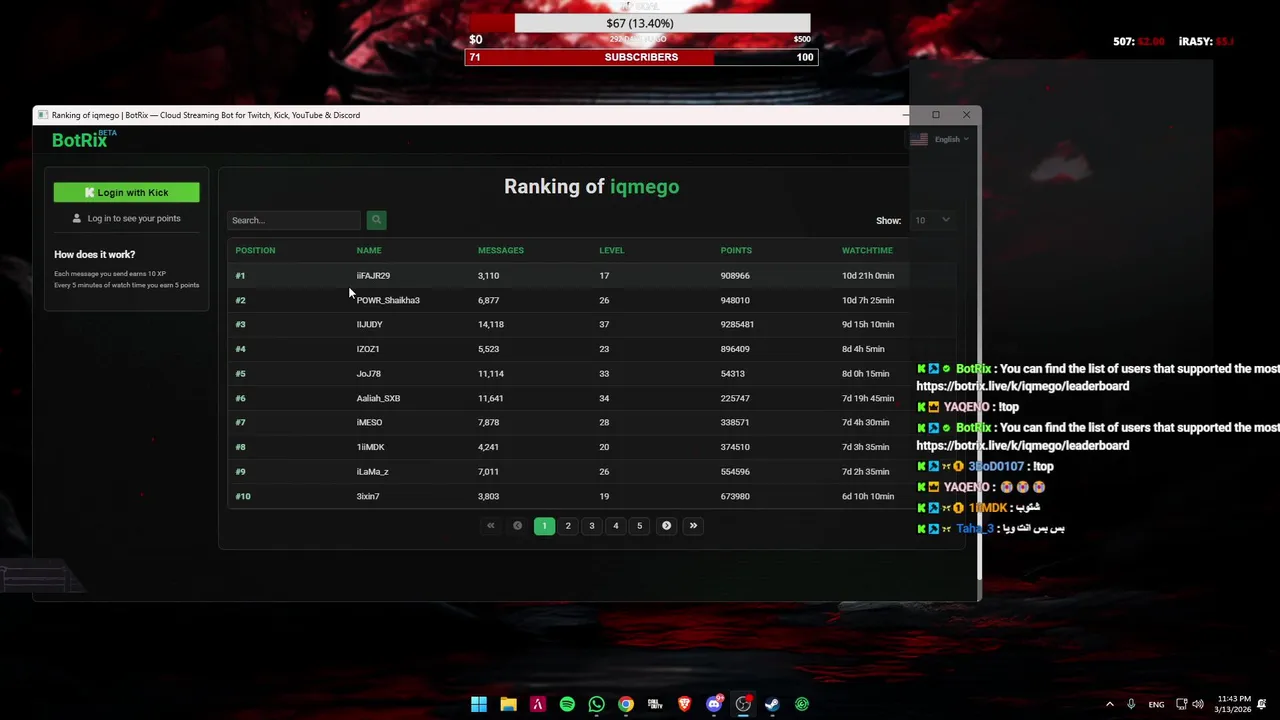
Task: Click the Ranking of iqmego heading
Action: click(591, 186)
